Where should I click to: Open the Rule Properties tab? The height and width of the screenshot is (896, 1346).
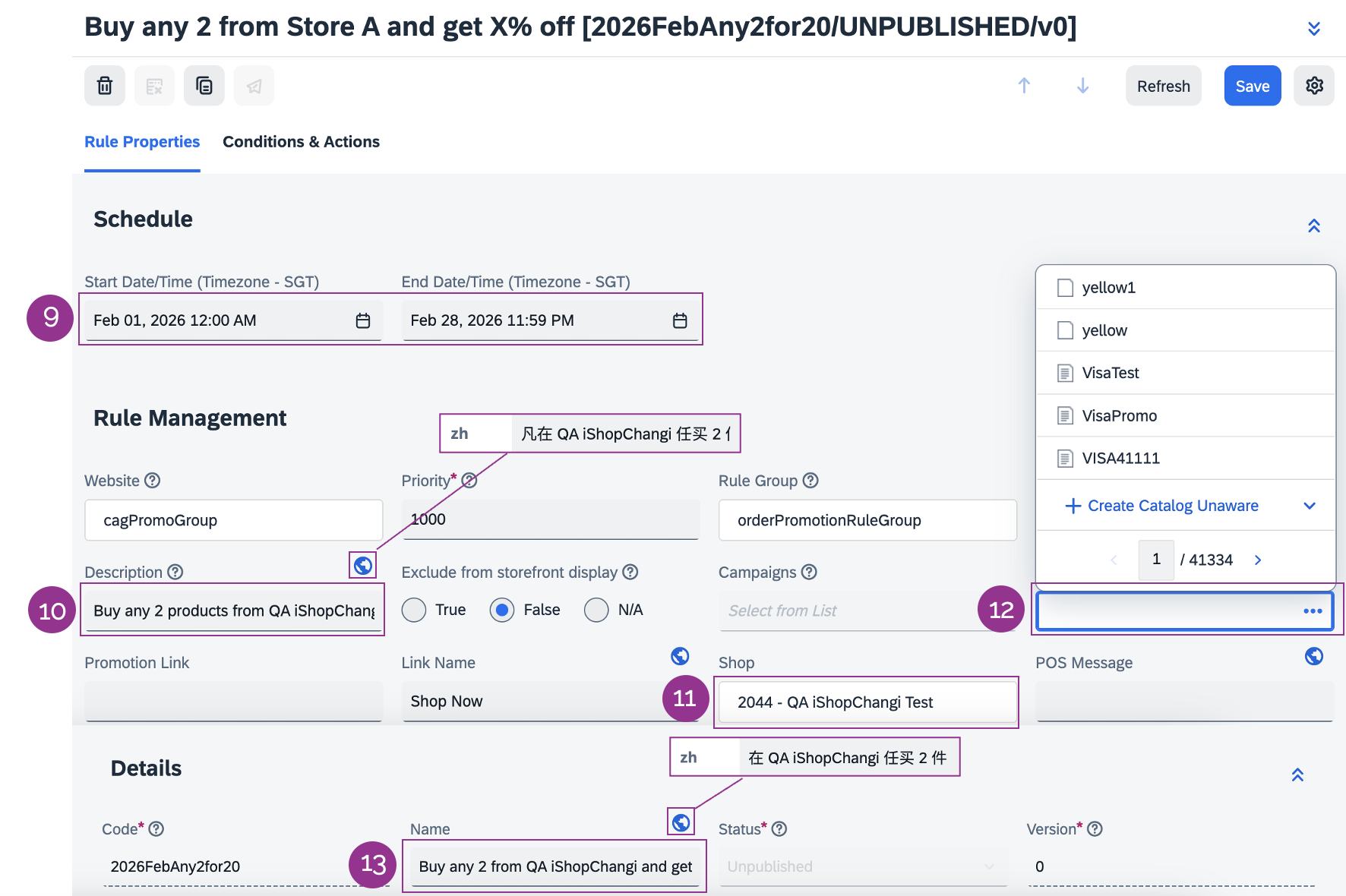point(142,142)
